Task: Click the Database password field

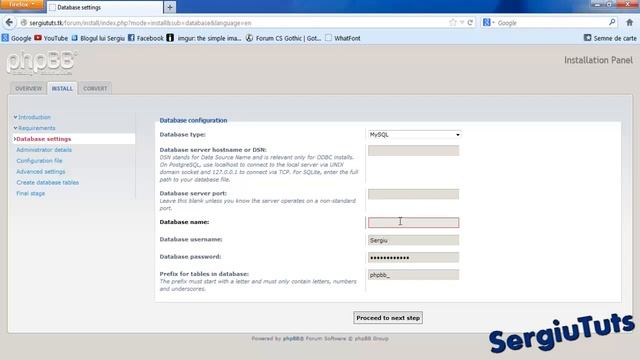Action: [x=413, y=258]
